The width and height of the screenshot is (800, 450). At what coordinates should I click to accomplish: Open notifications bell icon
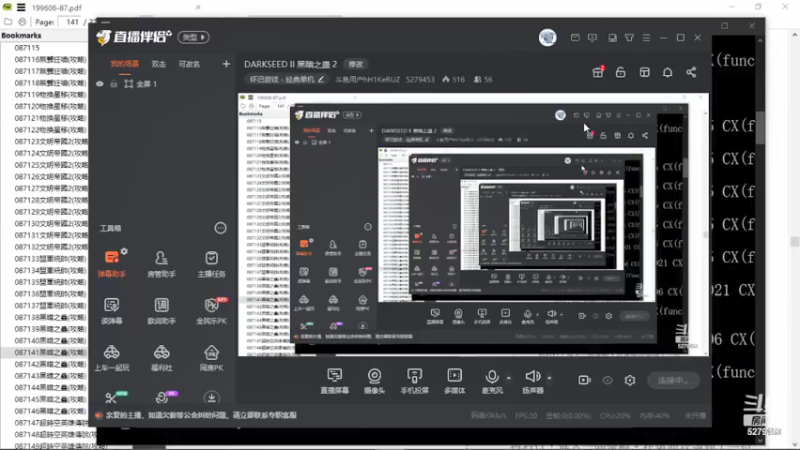click(x=667, y=72)
